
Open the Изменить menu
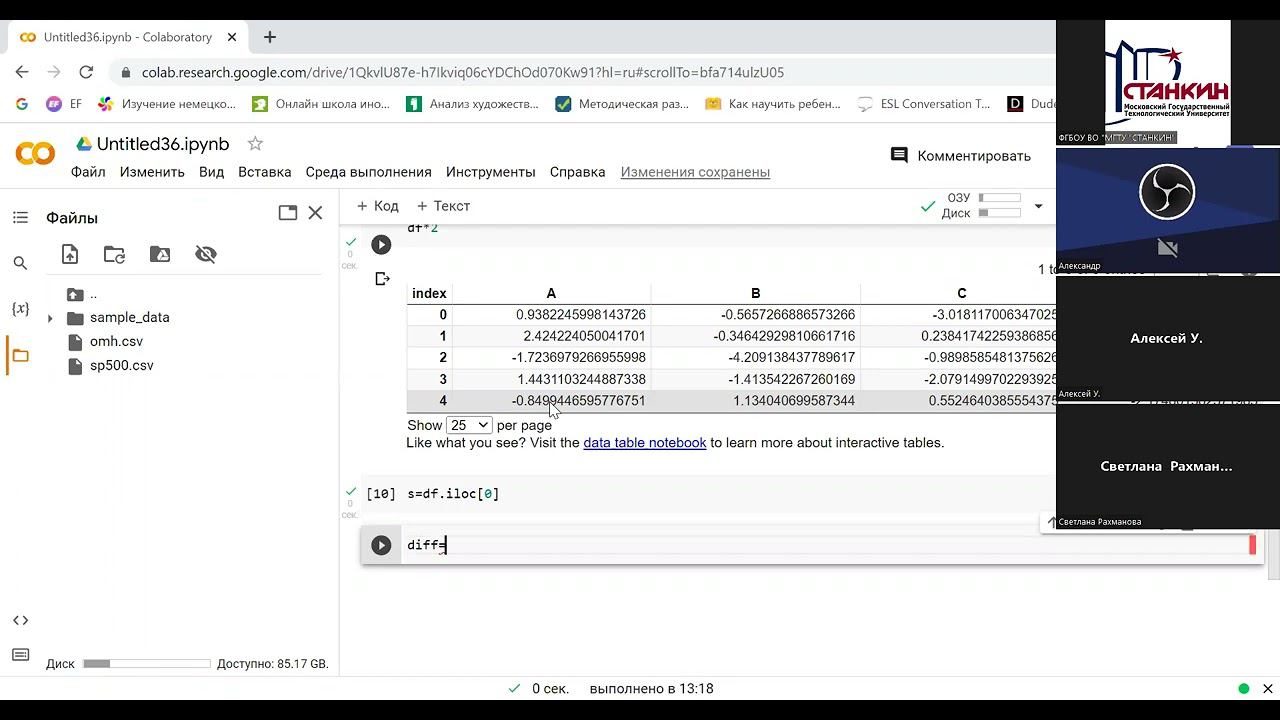[x=152, y=172]
